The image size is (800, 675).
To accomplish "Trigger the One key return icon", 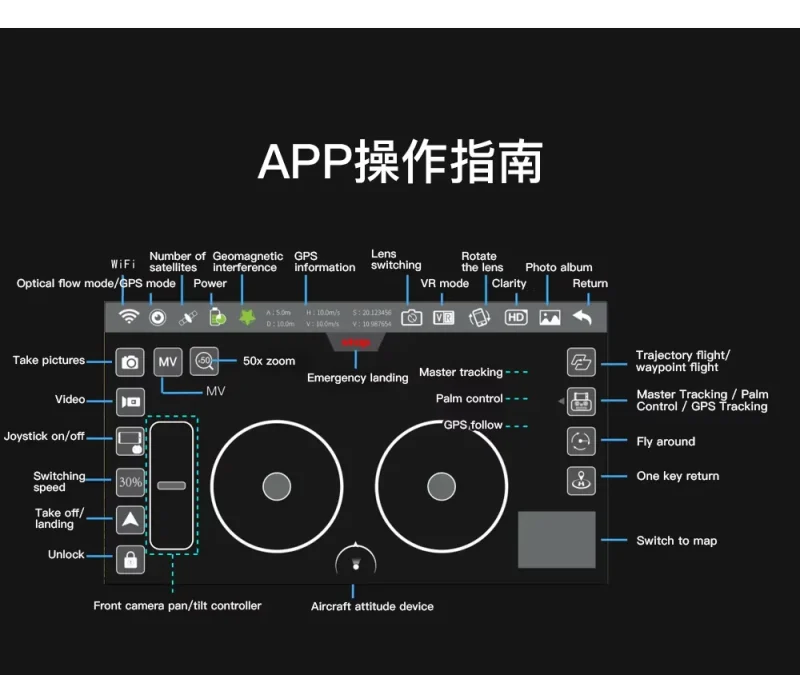I will 581,481.
